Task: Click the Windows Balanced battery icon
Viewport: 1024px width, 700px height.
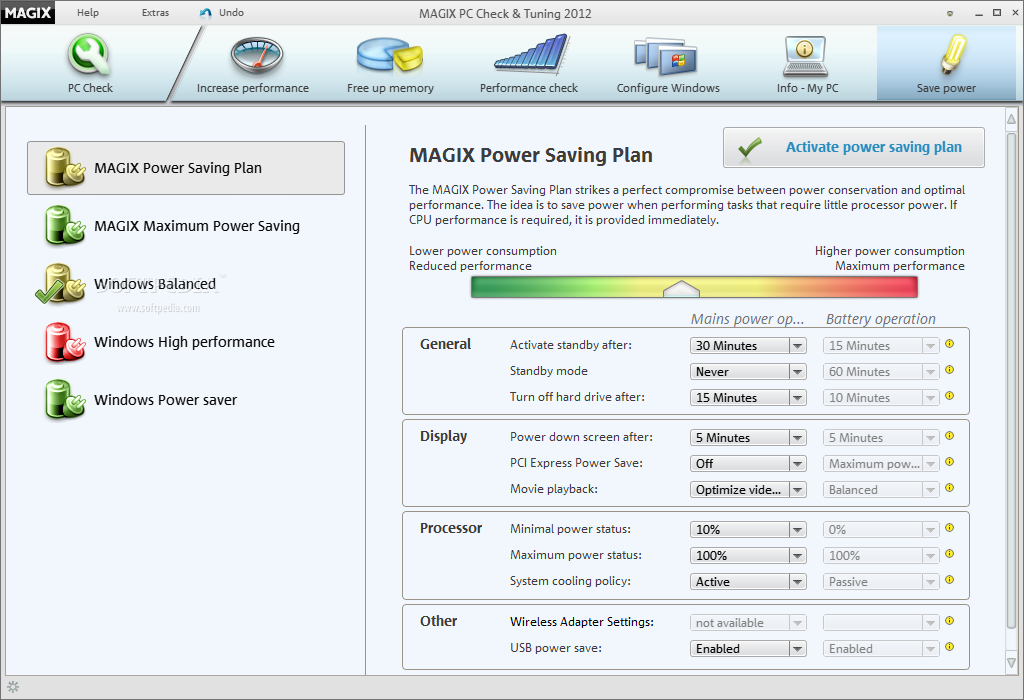Action: click(x=61, y=283)
